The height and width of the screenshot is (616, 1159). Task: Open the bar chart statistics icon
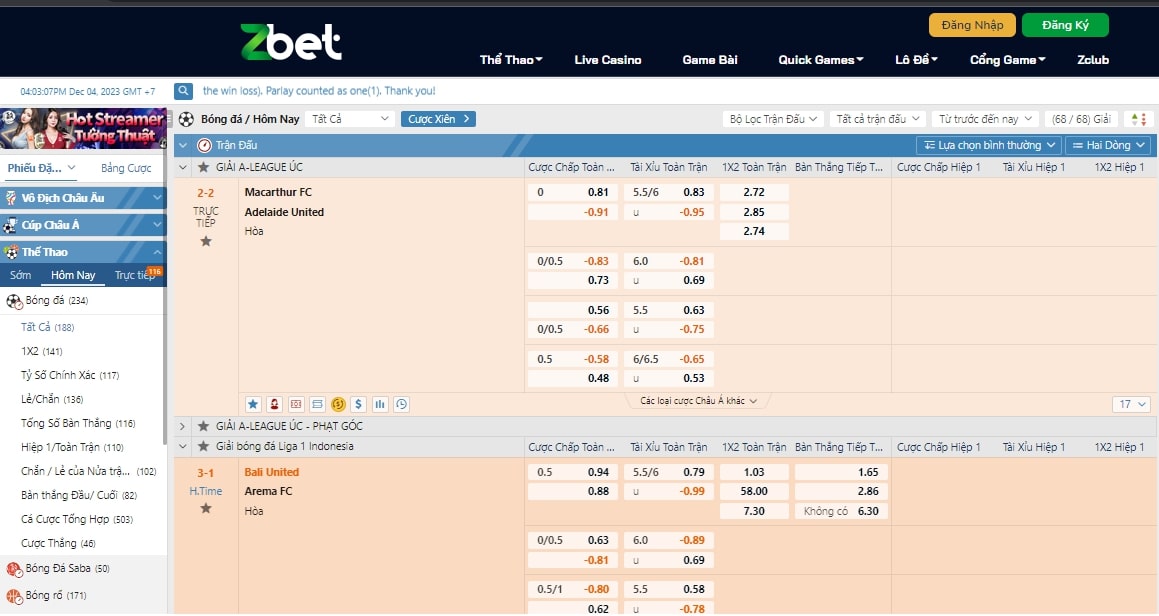pyautogui.click(x=380, y=404)
